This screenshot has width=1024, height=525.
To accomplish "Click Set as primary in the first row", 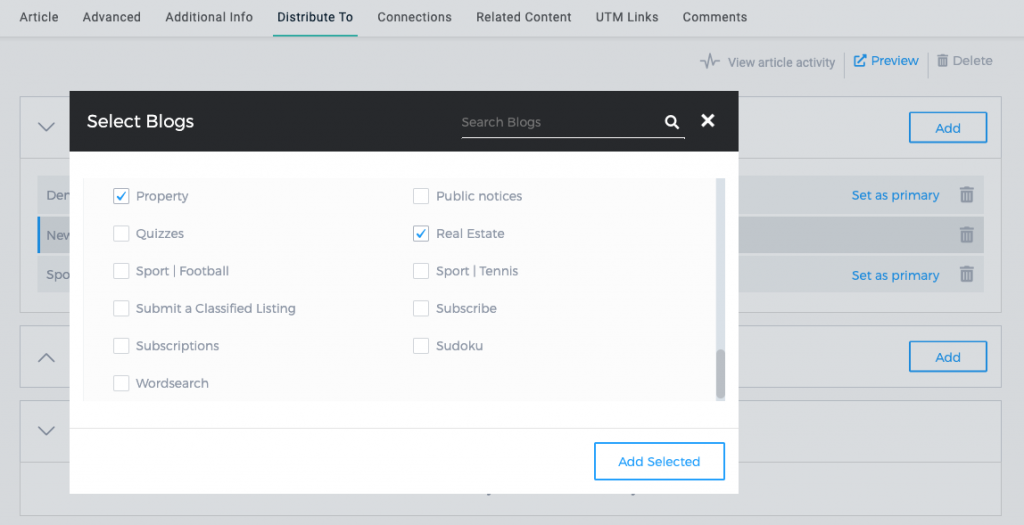I will (x=895, y=195).
